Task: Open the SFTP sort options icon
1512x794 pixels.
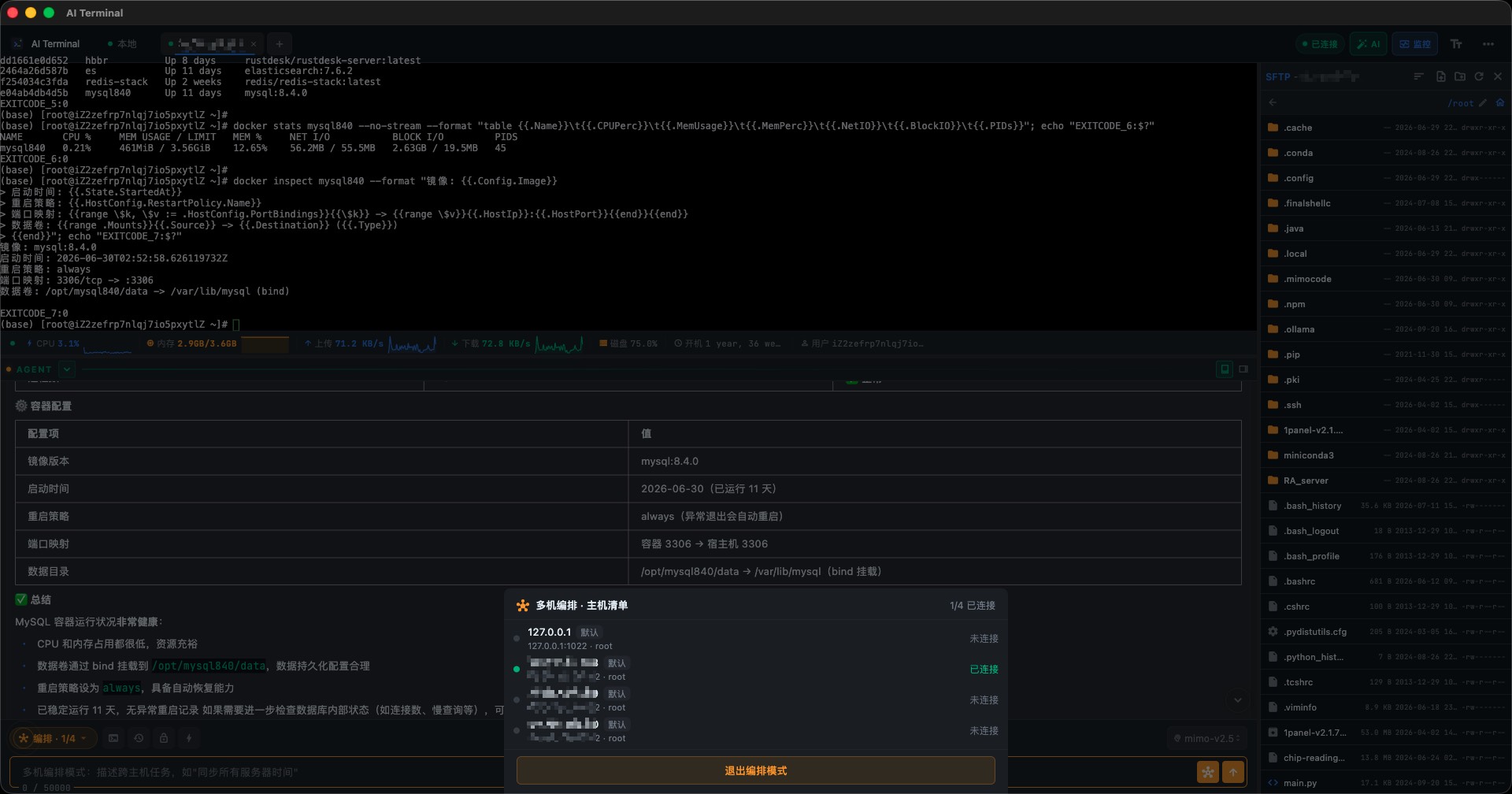Action: click(1418, 76)
